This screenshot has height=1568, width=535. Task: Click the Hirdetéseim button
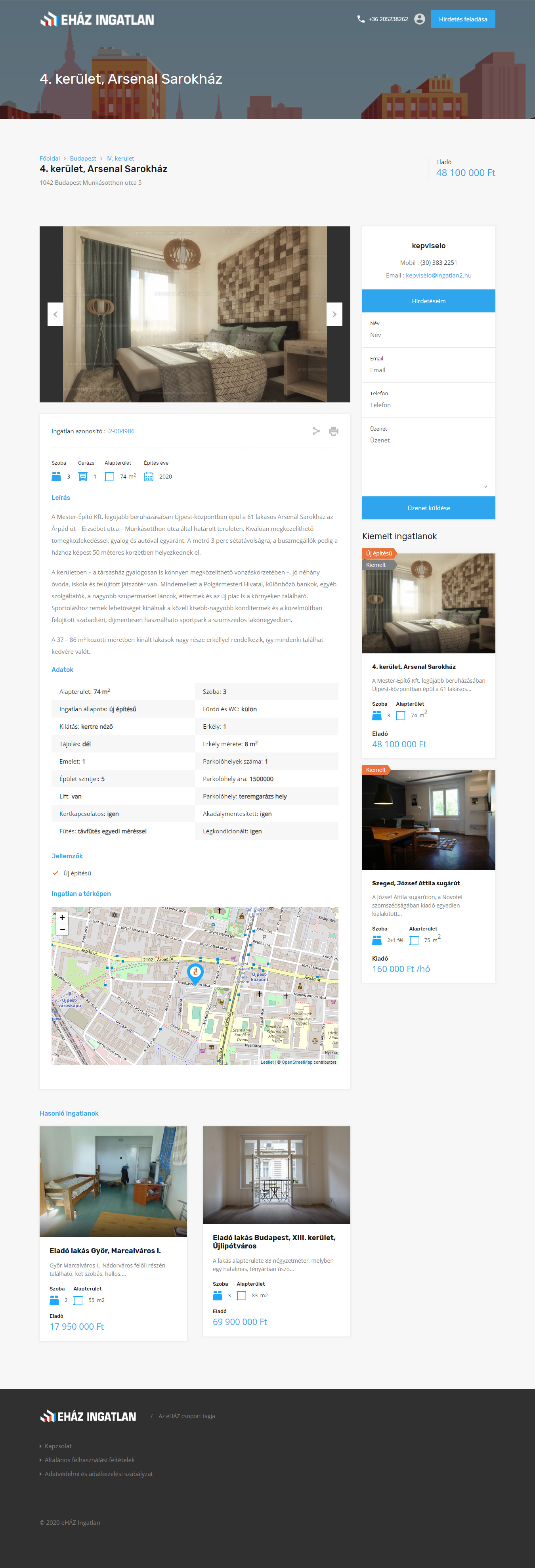(428, 301)
